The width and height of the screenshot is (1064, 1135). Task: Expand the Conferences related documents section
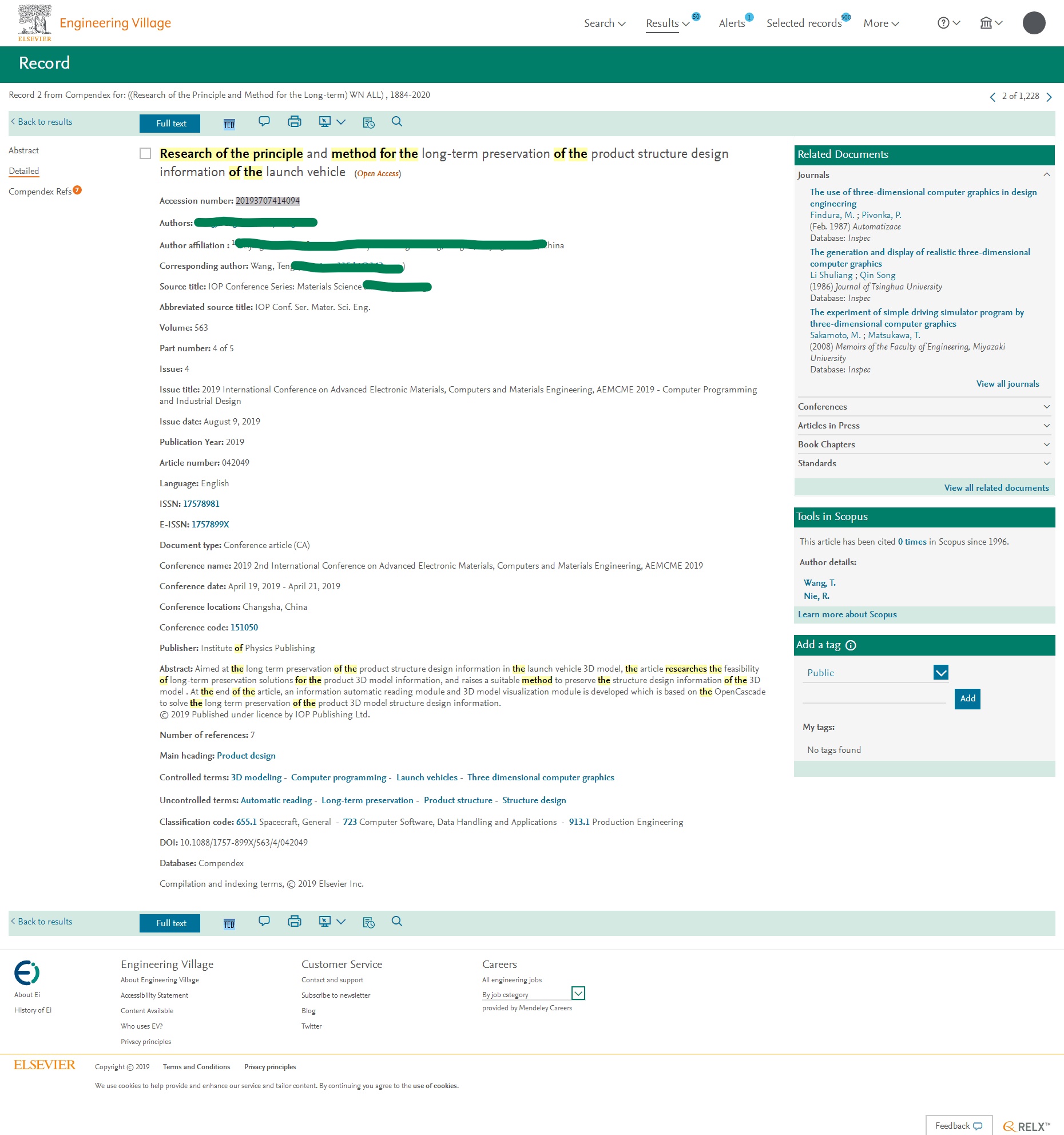tap(1046, 407)
